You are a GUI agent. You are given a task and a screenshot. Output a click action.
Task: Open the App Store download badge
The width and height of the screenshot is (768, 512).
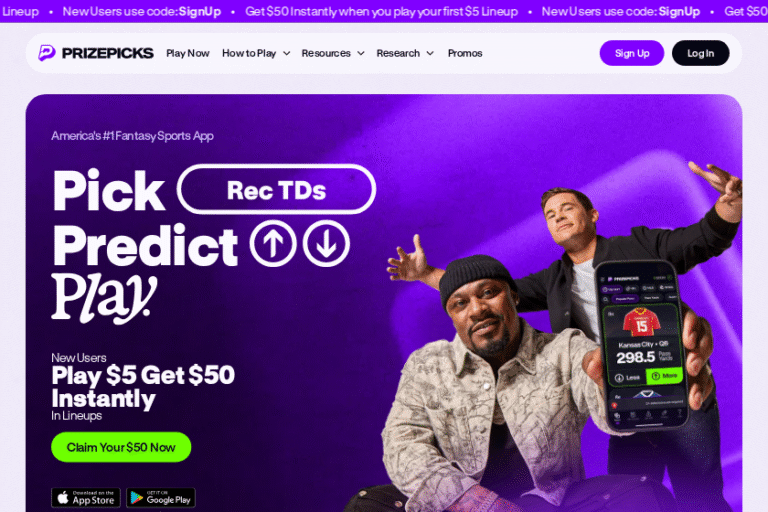[86, 498]
